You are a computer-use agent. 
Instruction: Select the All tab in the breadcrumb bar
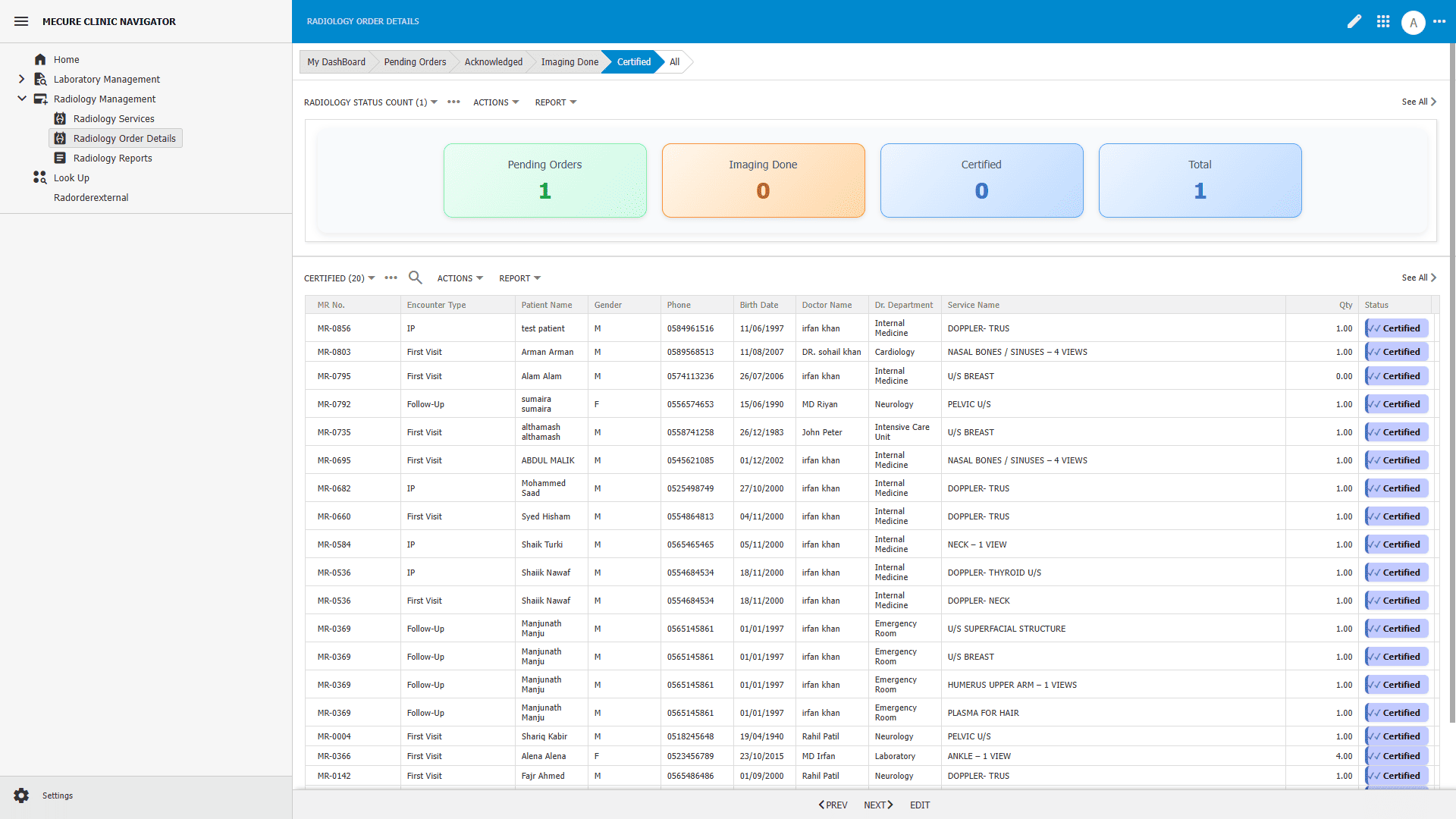click(673, 61)
